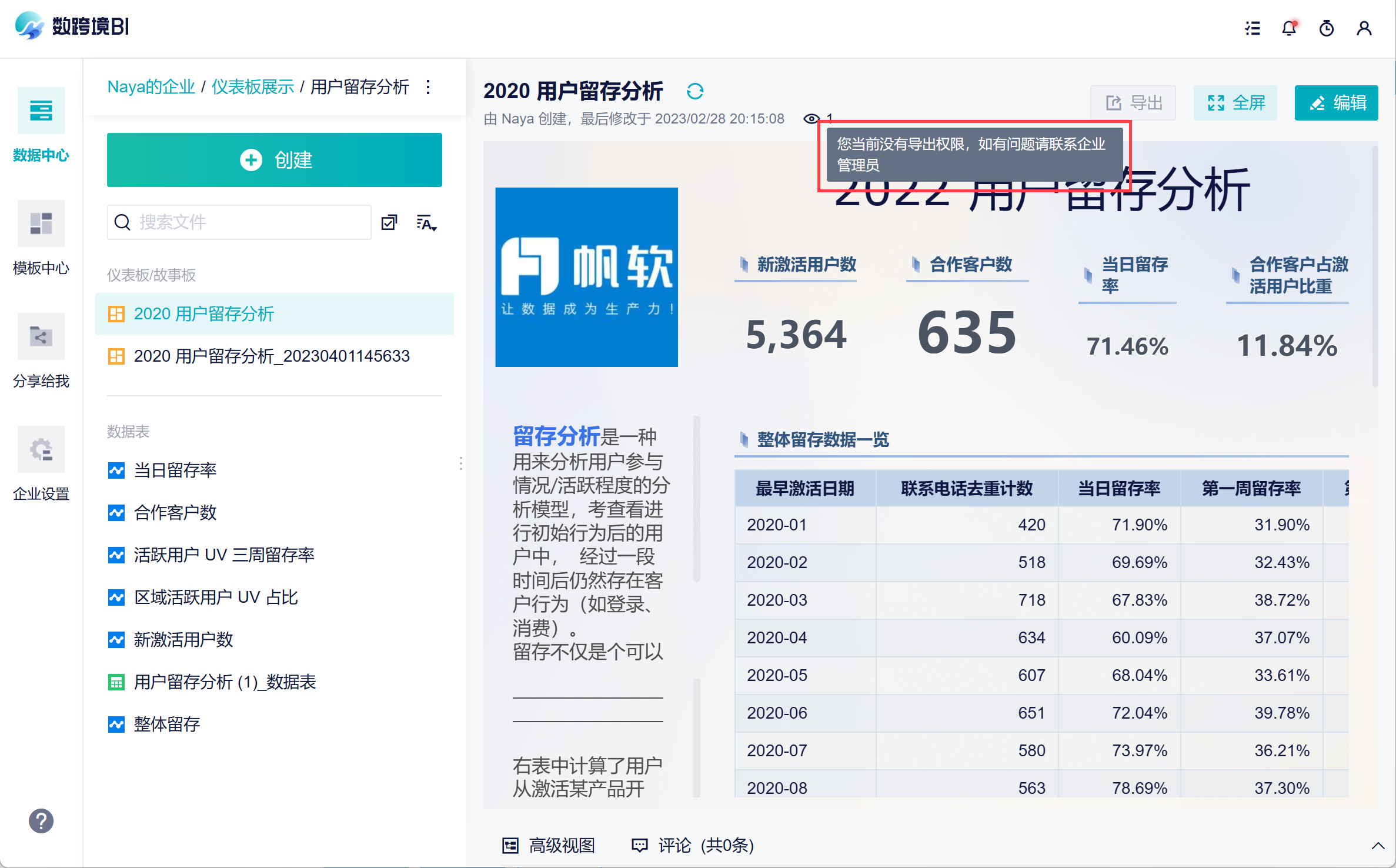The width and height of the screenshot is (1396, 868).
Task: Click the 仪表板展示 breadcrumb link
Action: click(252, 87)
